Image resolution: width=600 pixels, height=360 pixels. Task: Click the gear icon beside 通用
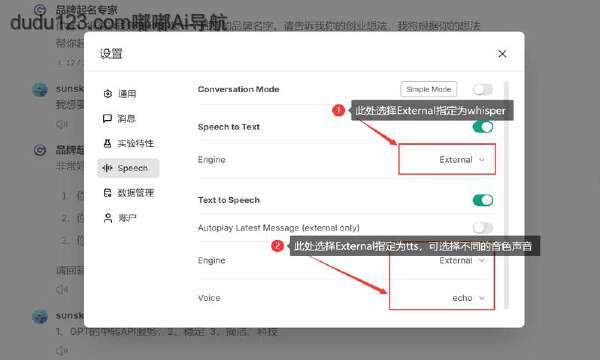click(108, 94)
